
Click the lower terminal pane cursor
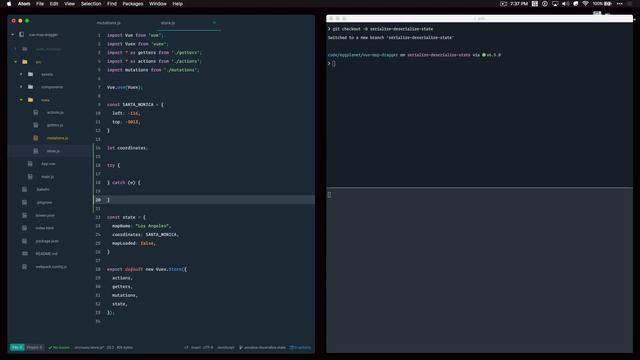[329, 195]
